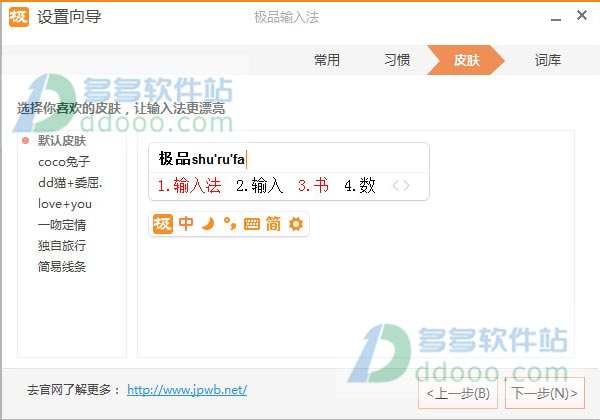The width and height of the screenshot is (600, 420).
Task: Pick the 简易线条 skin
Action: click(62, 267)
